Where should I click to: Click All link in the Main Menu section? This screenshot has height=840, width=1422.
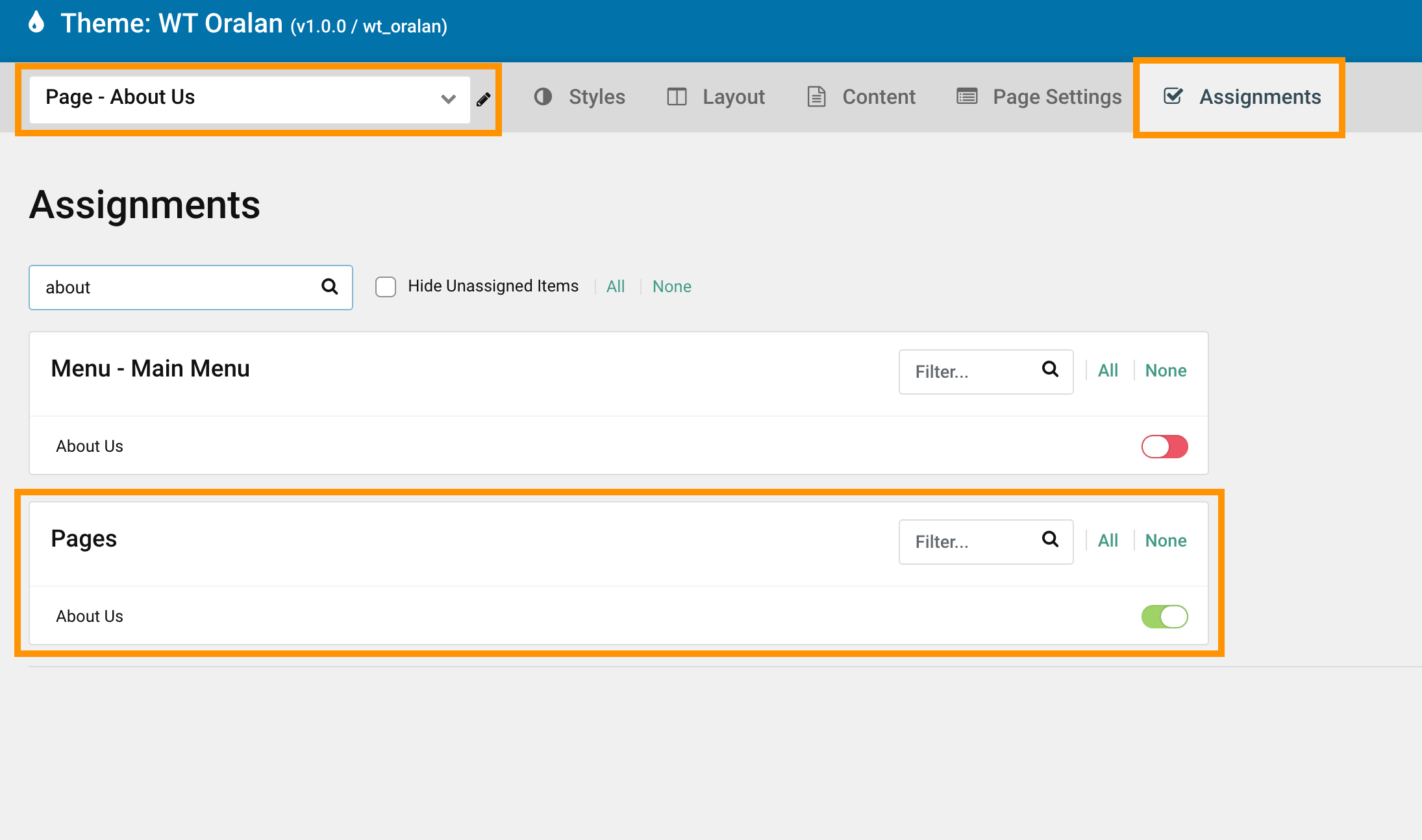point(1108,371)
